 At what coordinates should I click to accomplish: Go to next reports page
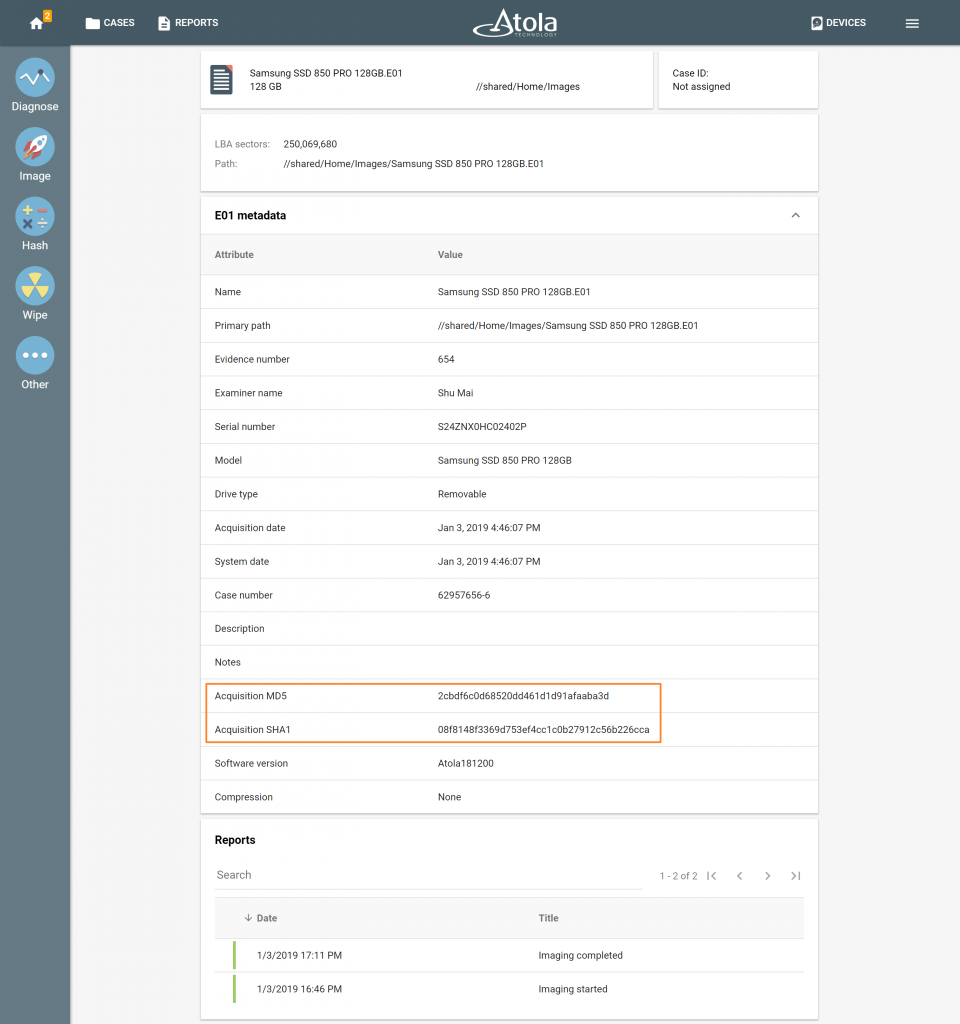pos(767,876)
